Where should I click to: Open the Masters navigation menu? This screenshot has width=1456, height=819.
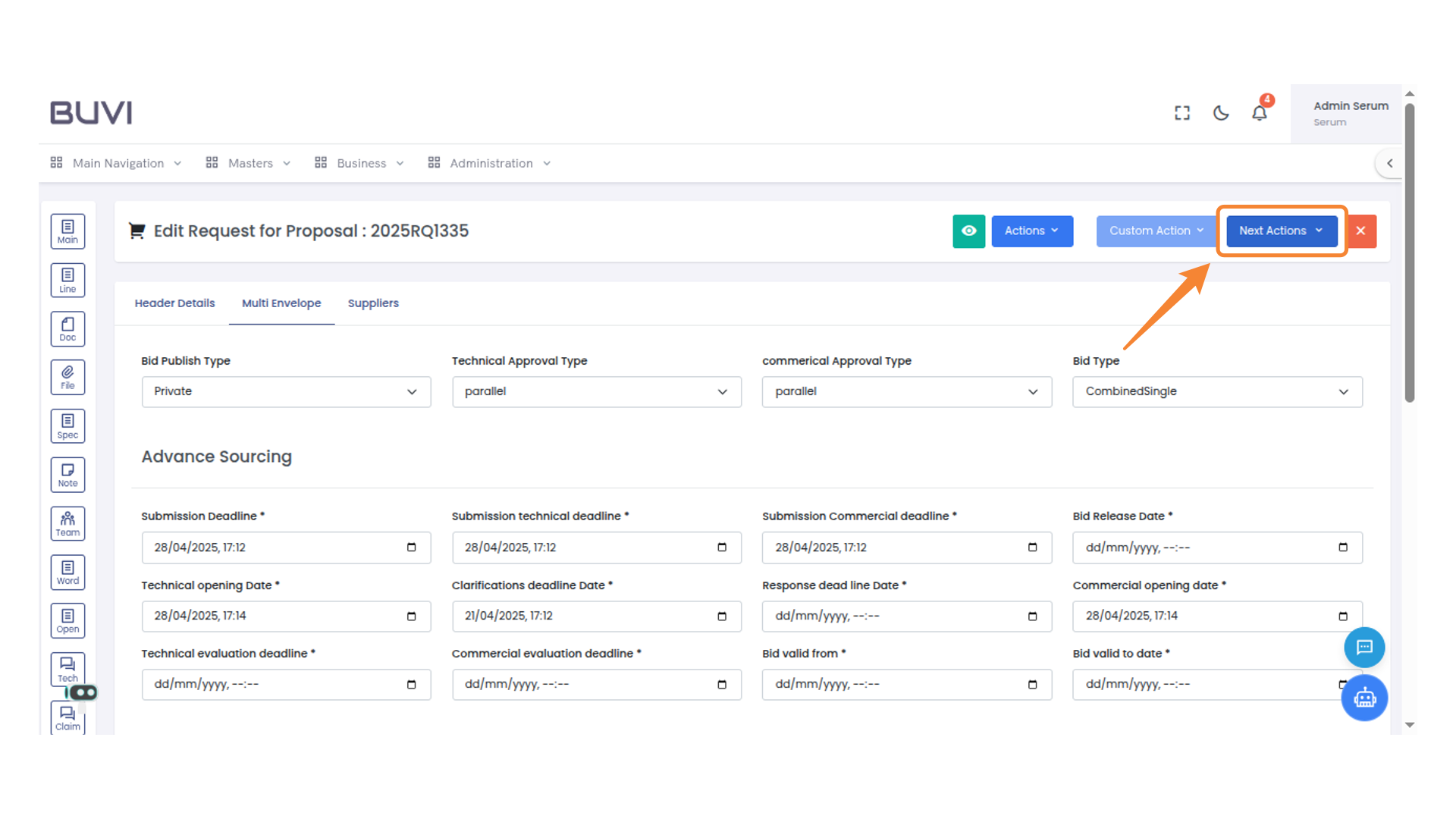tap(249, 163)
